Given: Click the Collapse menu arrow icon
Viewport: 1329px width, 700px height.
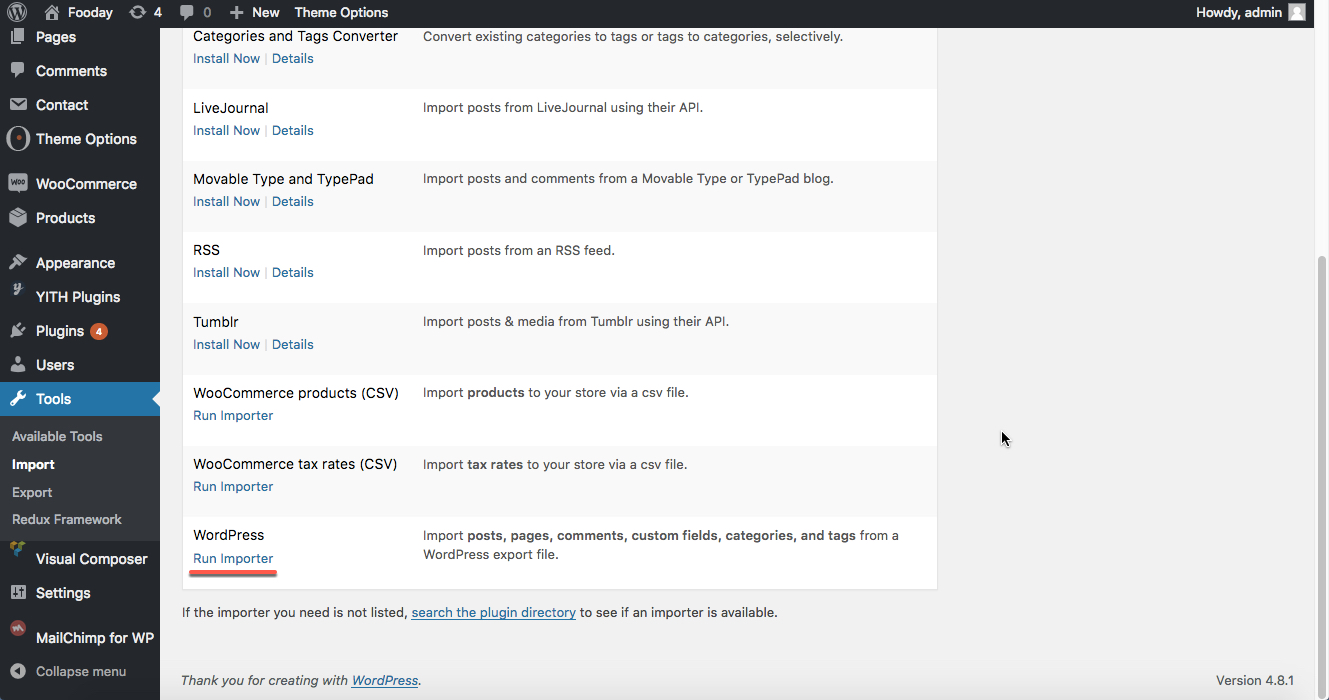Looking at the screenshot, I should pyautogui.click(x=18, y=671).
